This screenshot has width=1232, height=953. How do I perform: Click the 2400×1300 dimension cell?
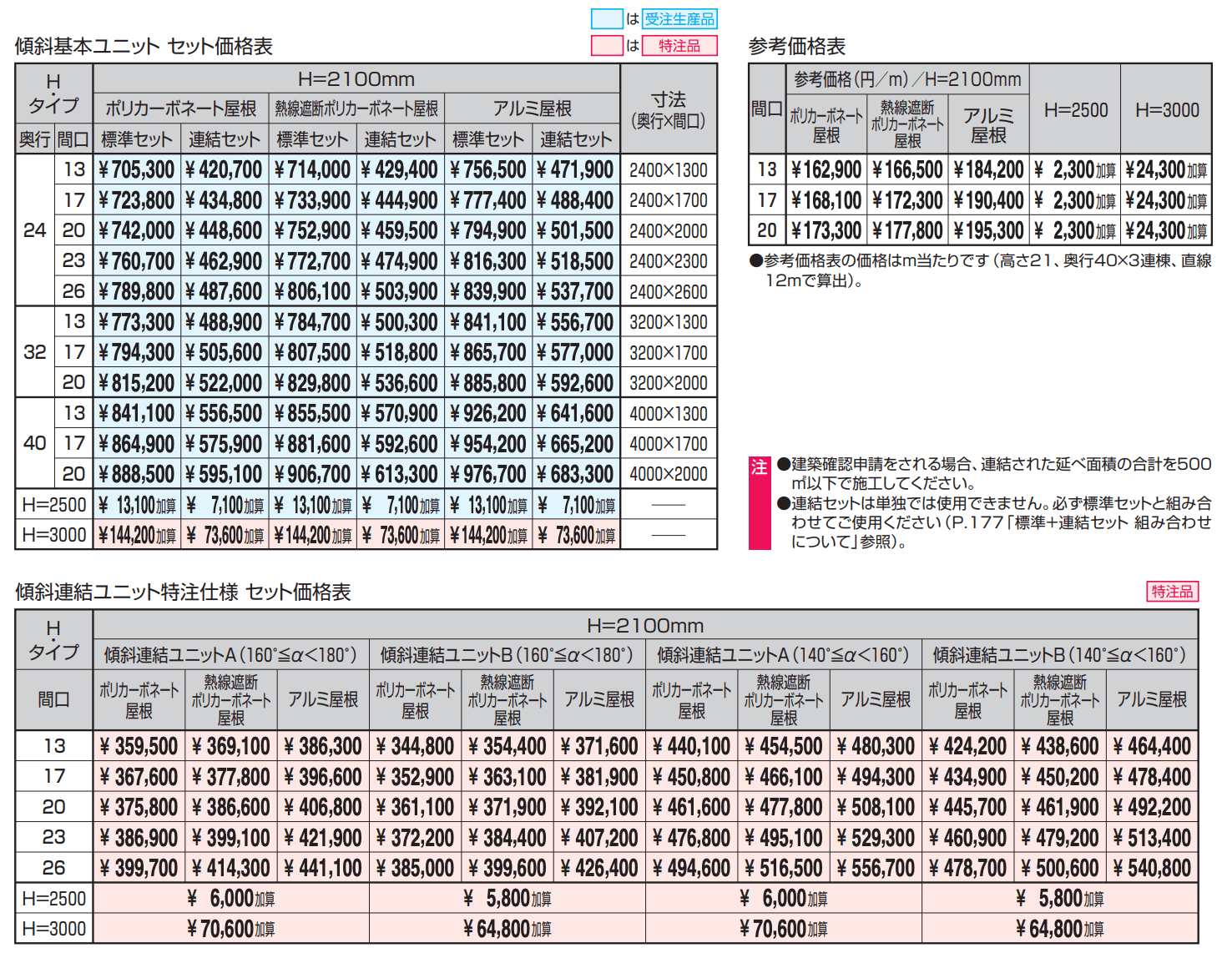(x=669, y=169)
